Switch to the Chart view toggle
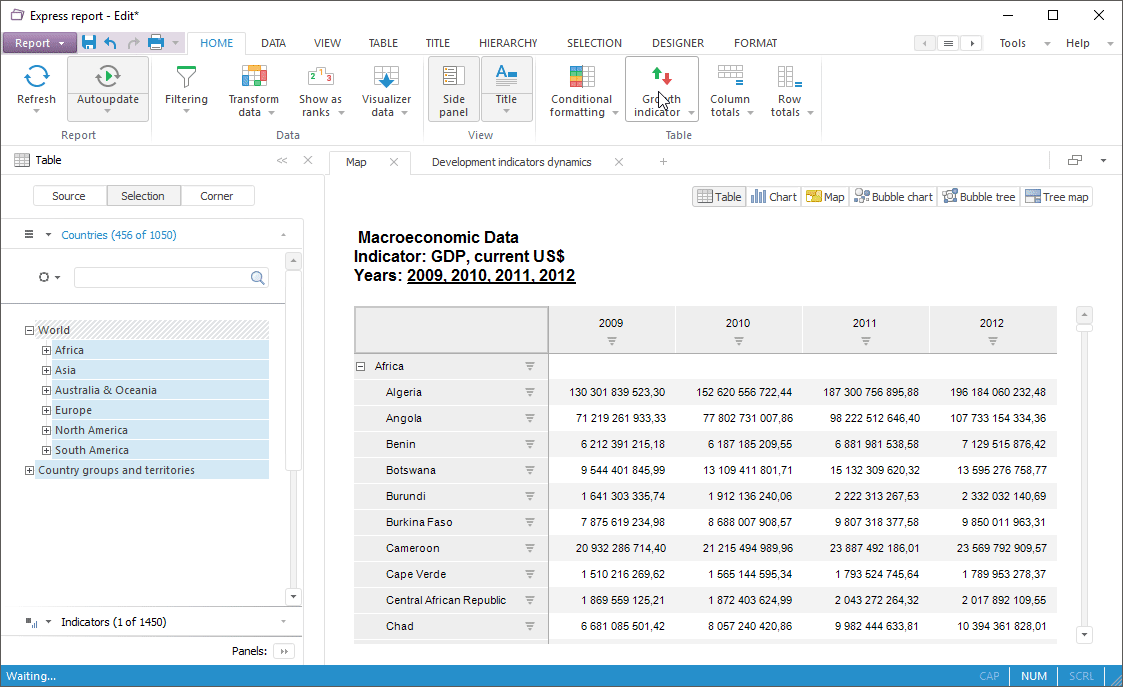This screenshot has height=687, width=1123. [774, 197]
